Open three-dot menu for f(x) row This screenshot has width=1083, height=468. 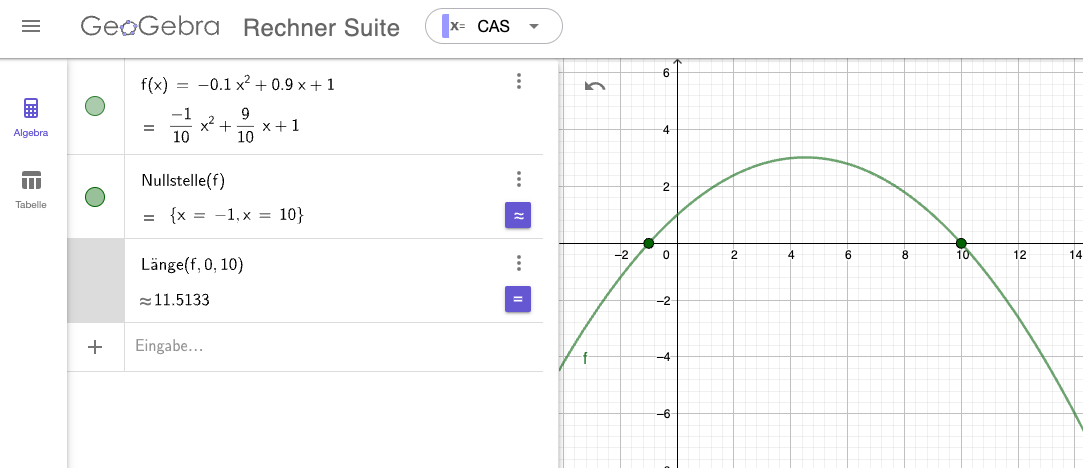519,81
